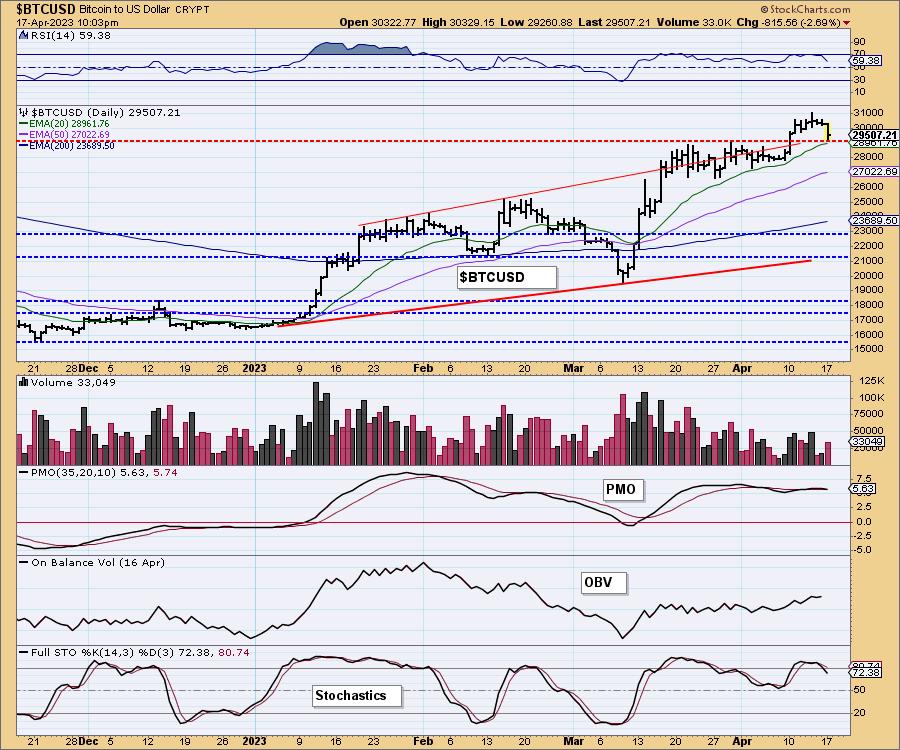Click the OBV annotation box

point(604,582)
